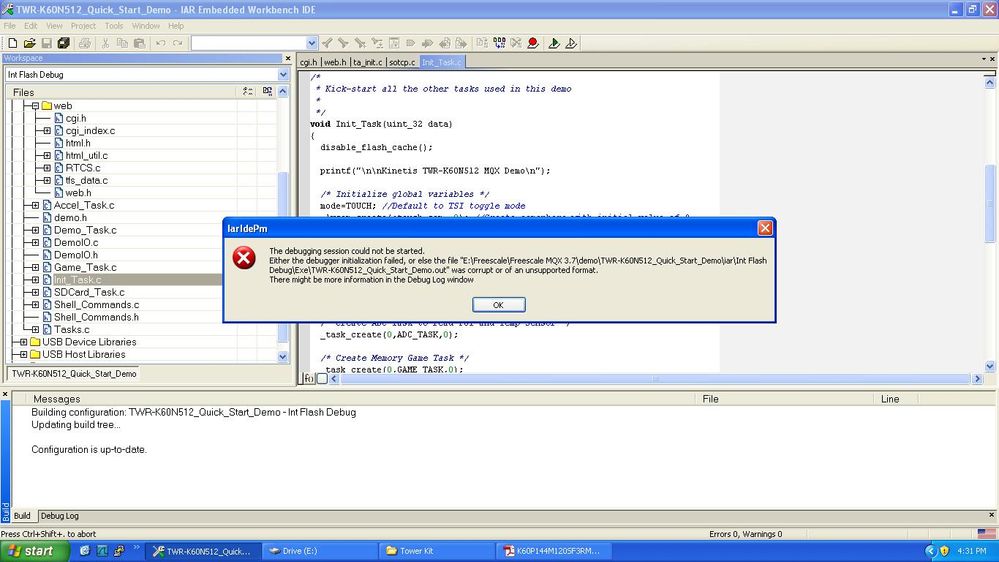Image resolution: width=999 pixels, height=562 pixels.
Task: Click the New document toolbar icon
Action: [x=13, y=43]
